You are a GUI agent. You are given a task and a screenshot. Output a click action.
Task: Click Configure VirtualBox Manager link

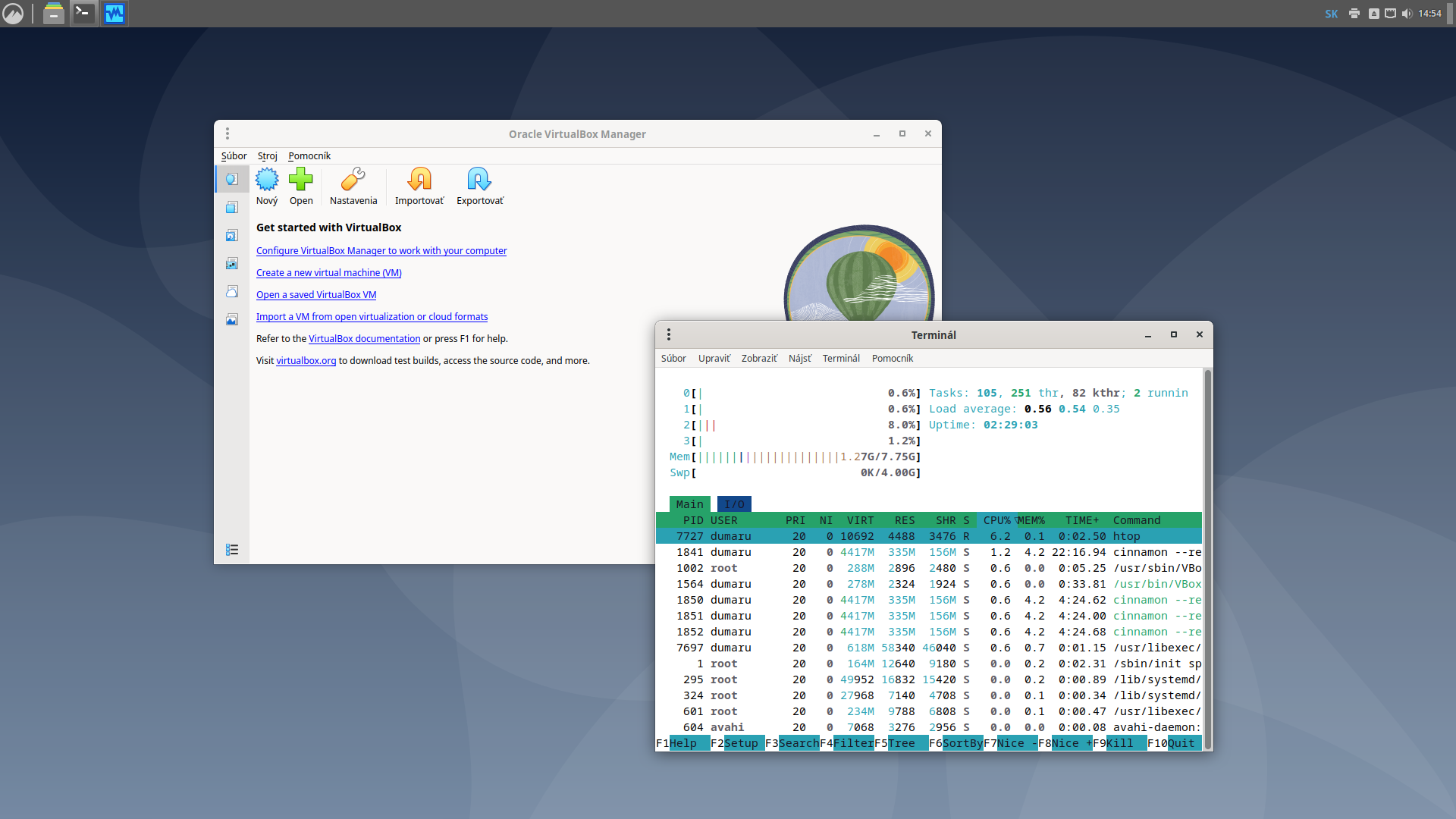coord(381,251)
